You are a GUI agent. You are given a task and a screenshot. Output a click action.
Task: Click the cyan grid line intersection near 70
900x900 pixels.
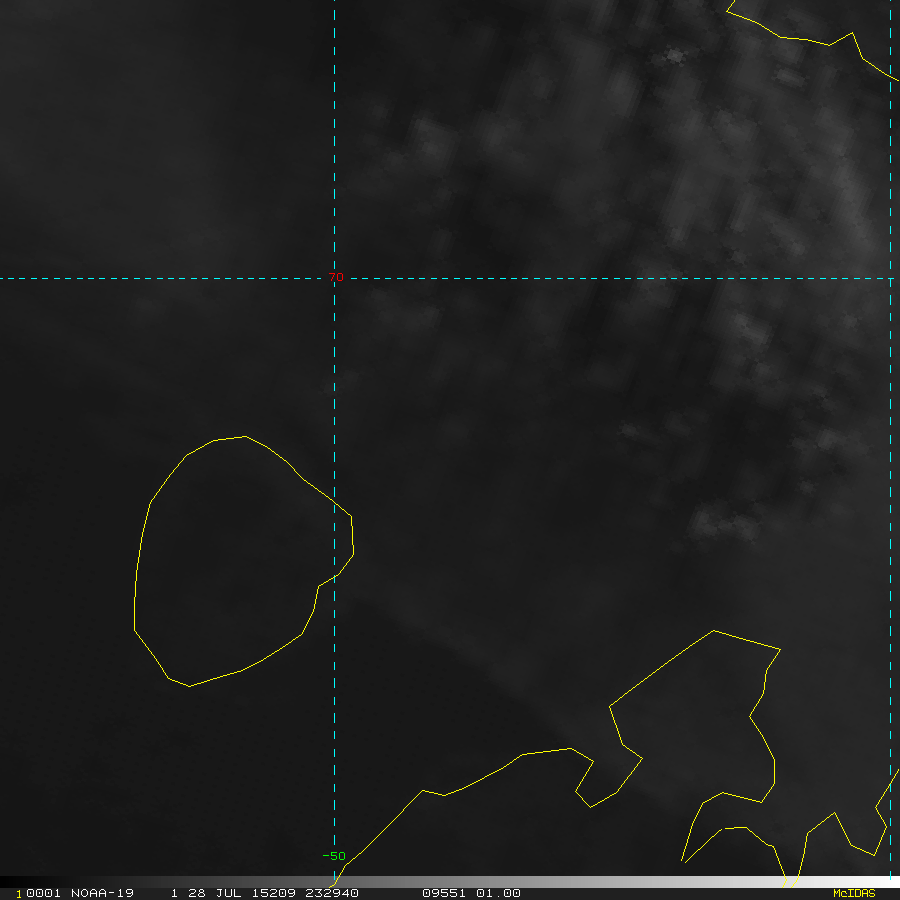point(335,278)
